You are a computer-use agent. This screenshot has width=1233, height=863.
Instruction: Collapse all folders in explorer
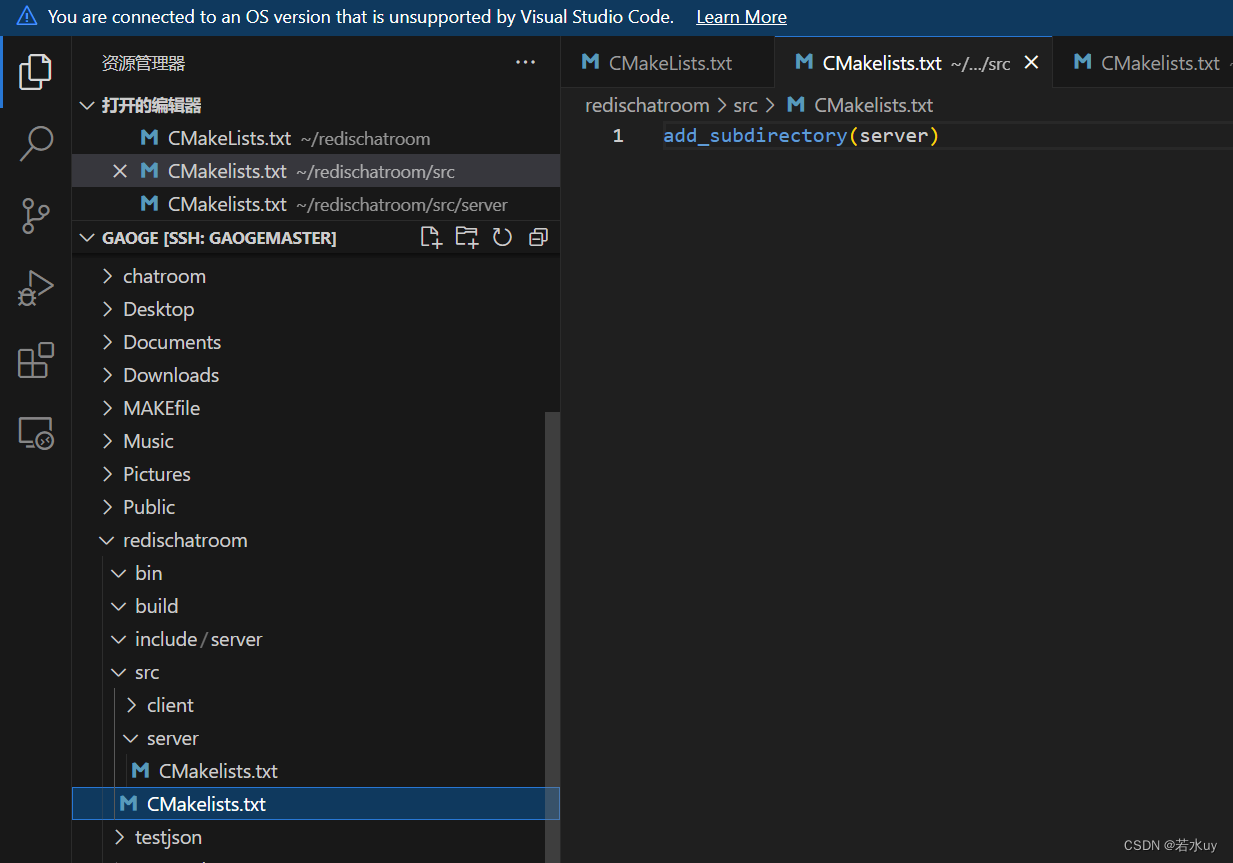pyautogui.click(x=538, y=237)
